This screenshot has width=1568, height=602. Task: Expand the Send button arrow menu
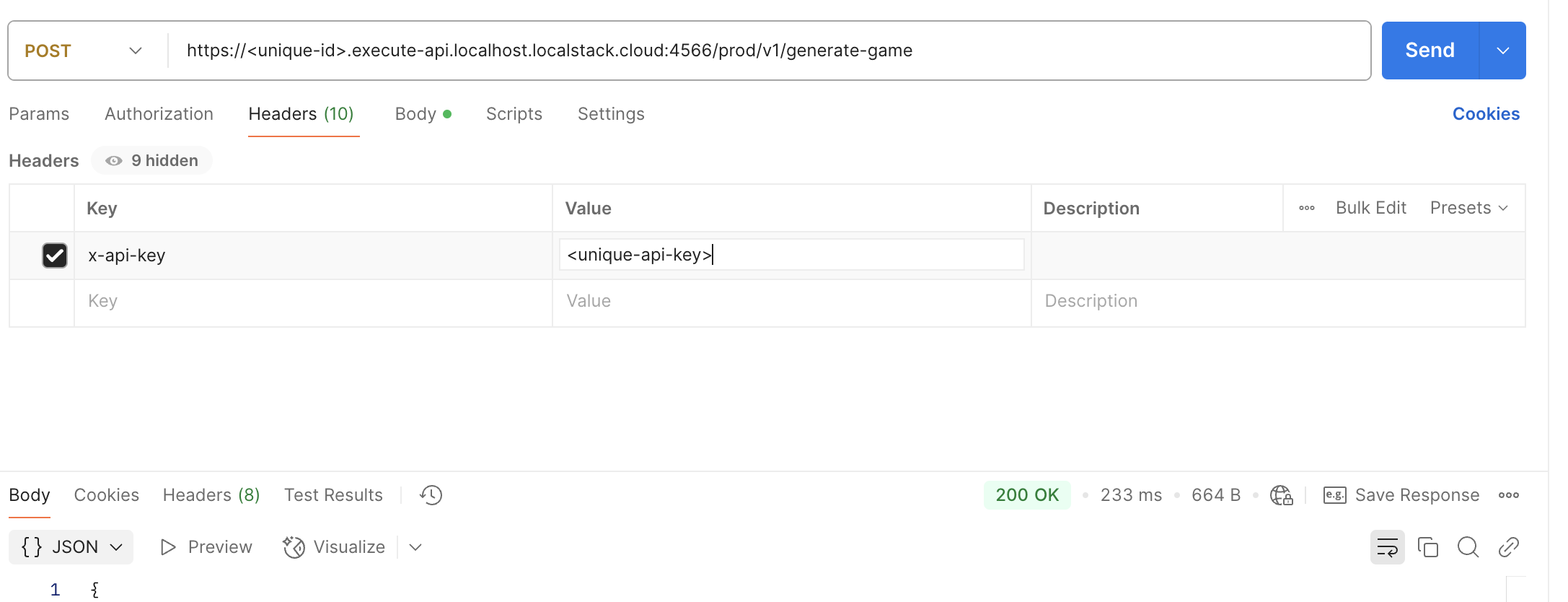point(1502,51)
